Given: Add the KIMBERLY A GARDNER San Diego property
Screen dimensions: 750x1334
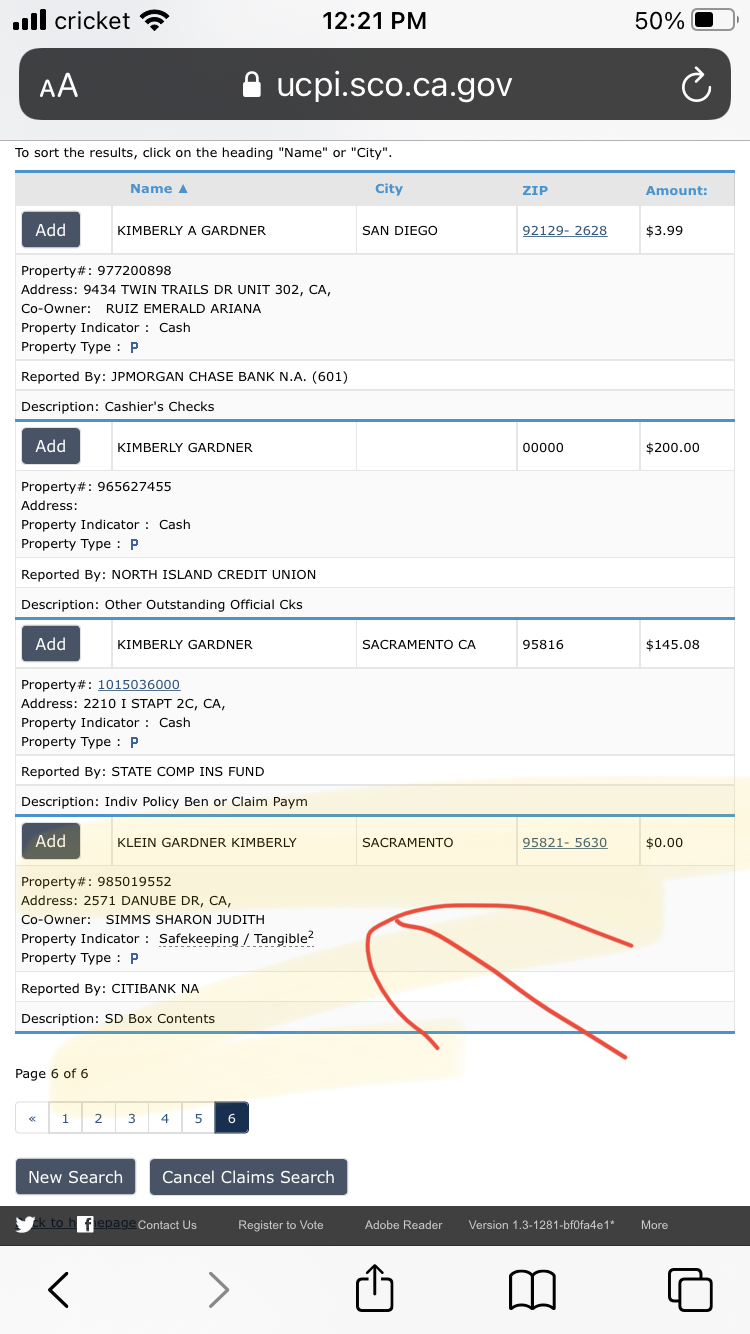Looking at the screenshot, I should (51, 230).
